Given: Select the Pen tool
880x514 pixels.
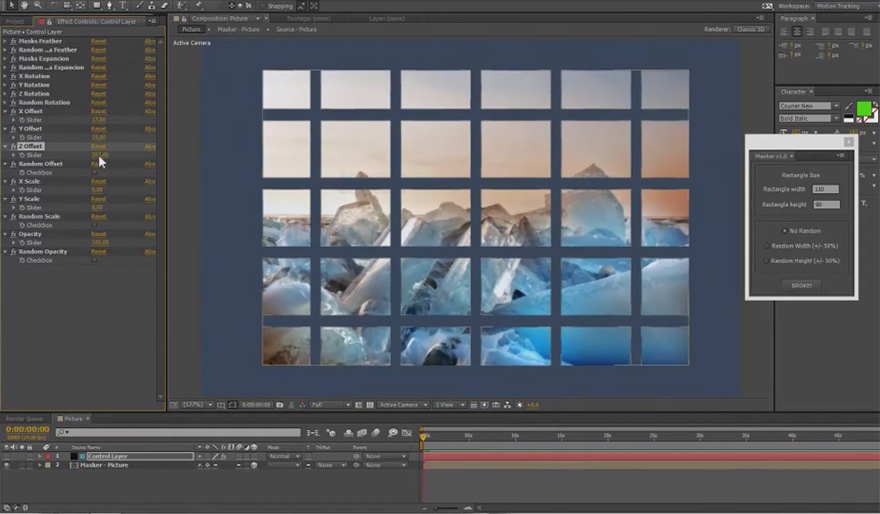Looking at the screenshot, I should pos(109,5).
